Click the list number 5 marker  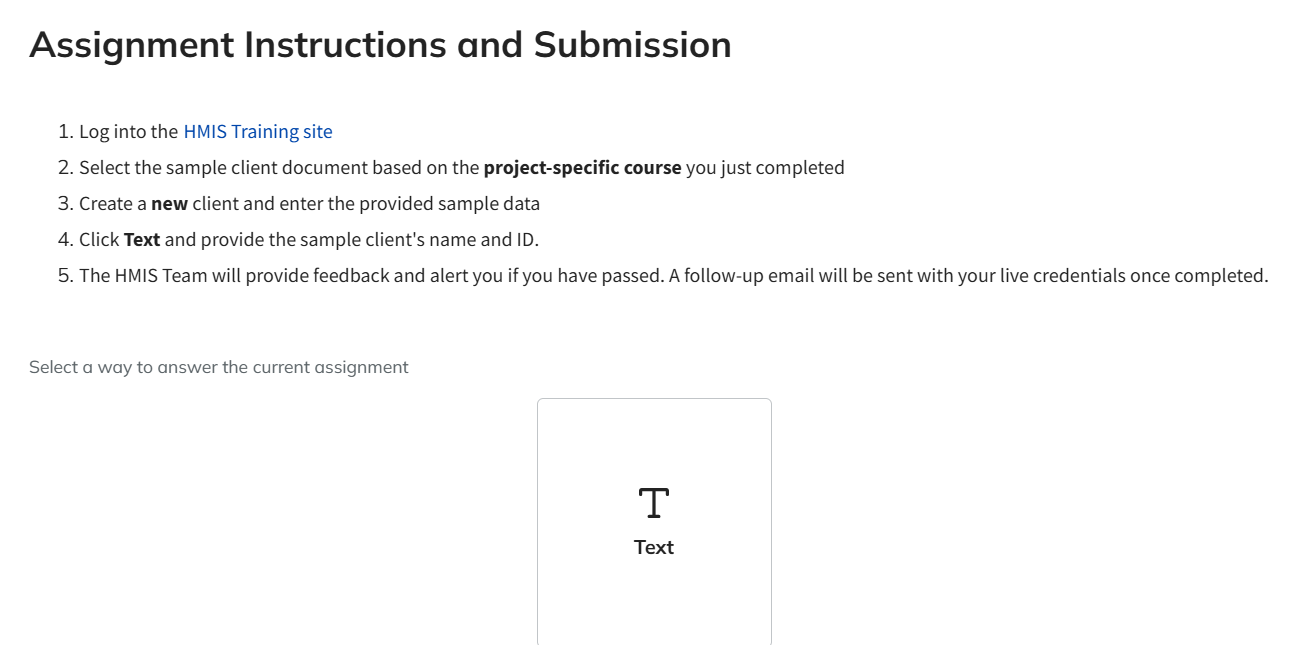pos(65,276)
